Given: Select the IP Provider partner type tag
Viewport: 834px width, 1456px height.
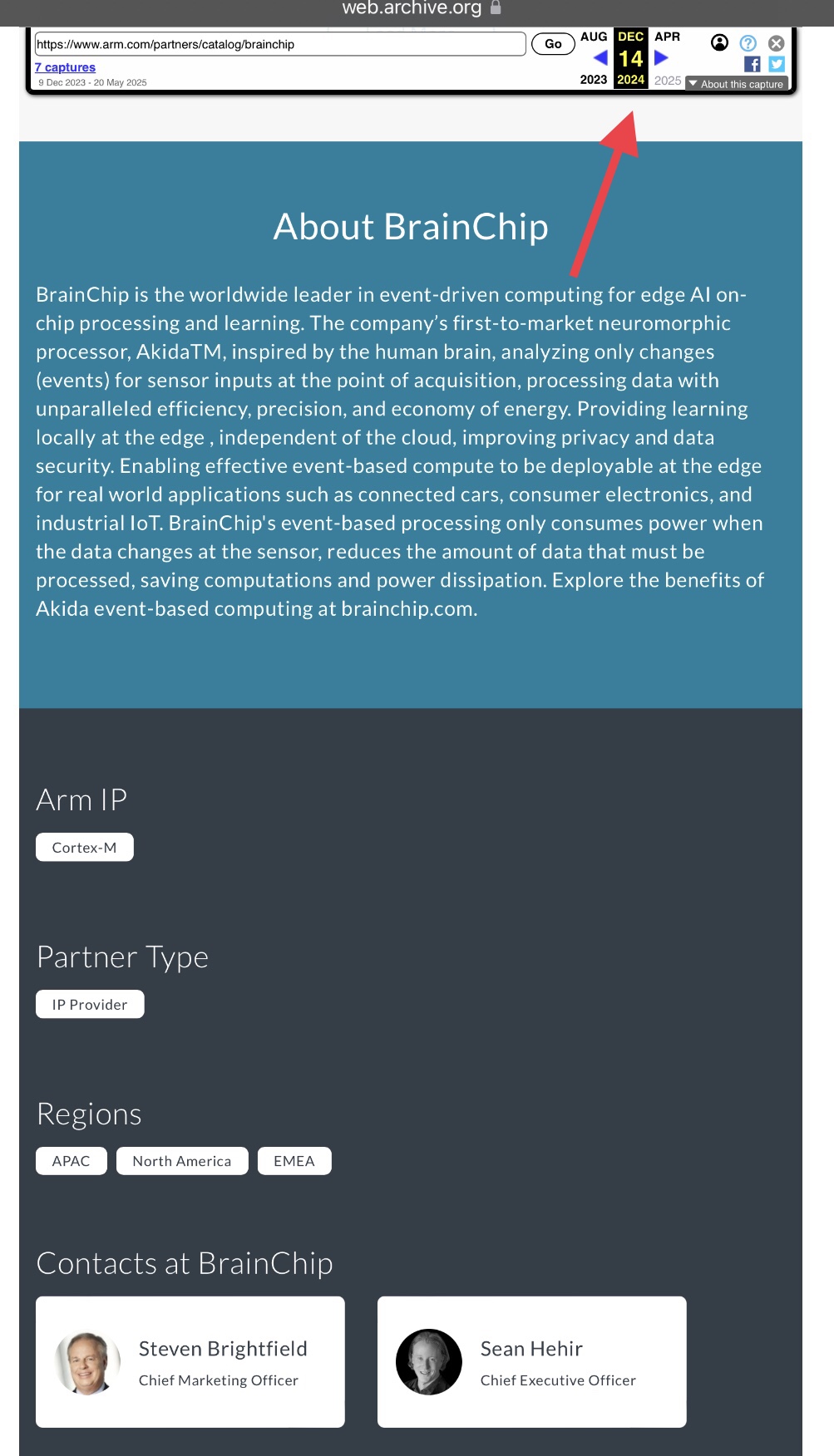Looking at the screenshot, I should tap(90, 1005).
